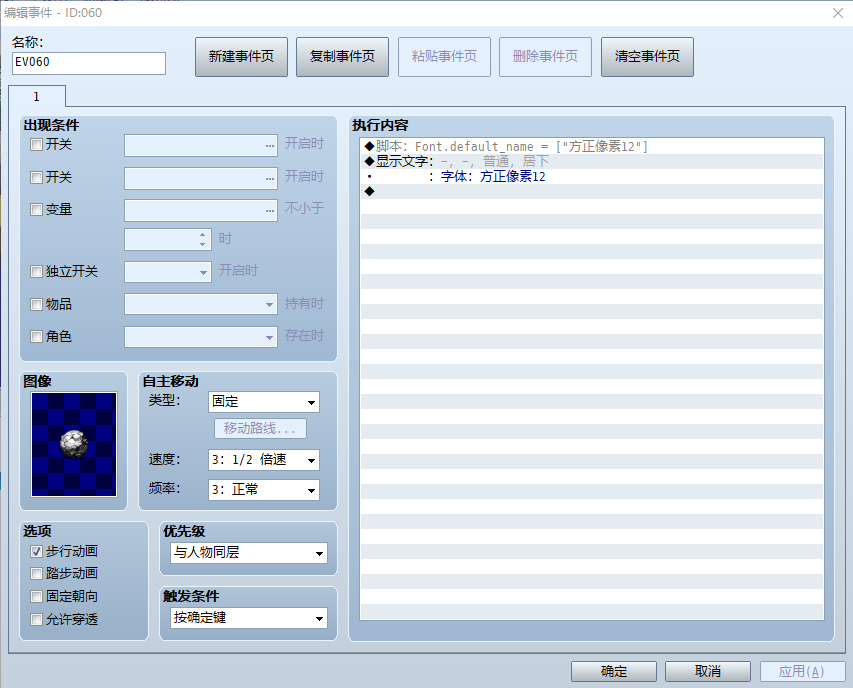Enable the 独立开关 condition checkbox
This screenshot has width=853, height=688.
point(36,271)
